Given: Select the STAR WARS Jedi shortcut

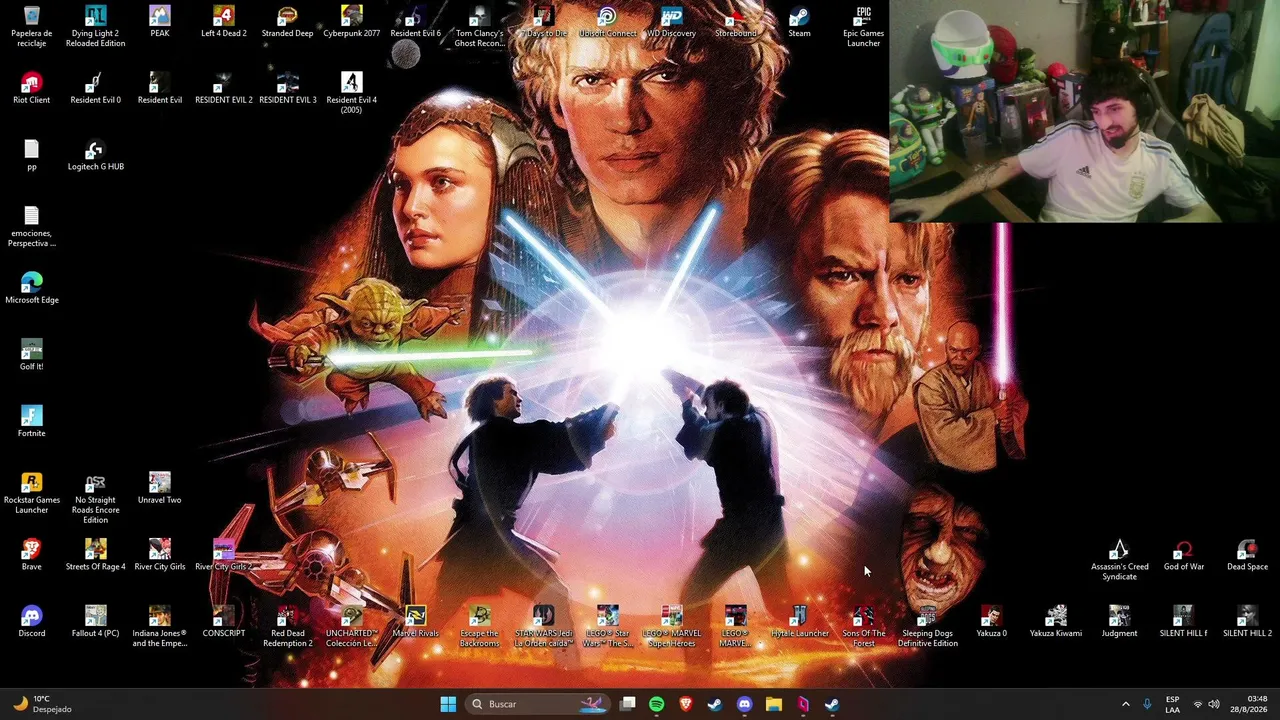Looking at the screenshot, I should click(544, 626).
